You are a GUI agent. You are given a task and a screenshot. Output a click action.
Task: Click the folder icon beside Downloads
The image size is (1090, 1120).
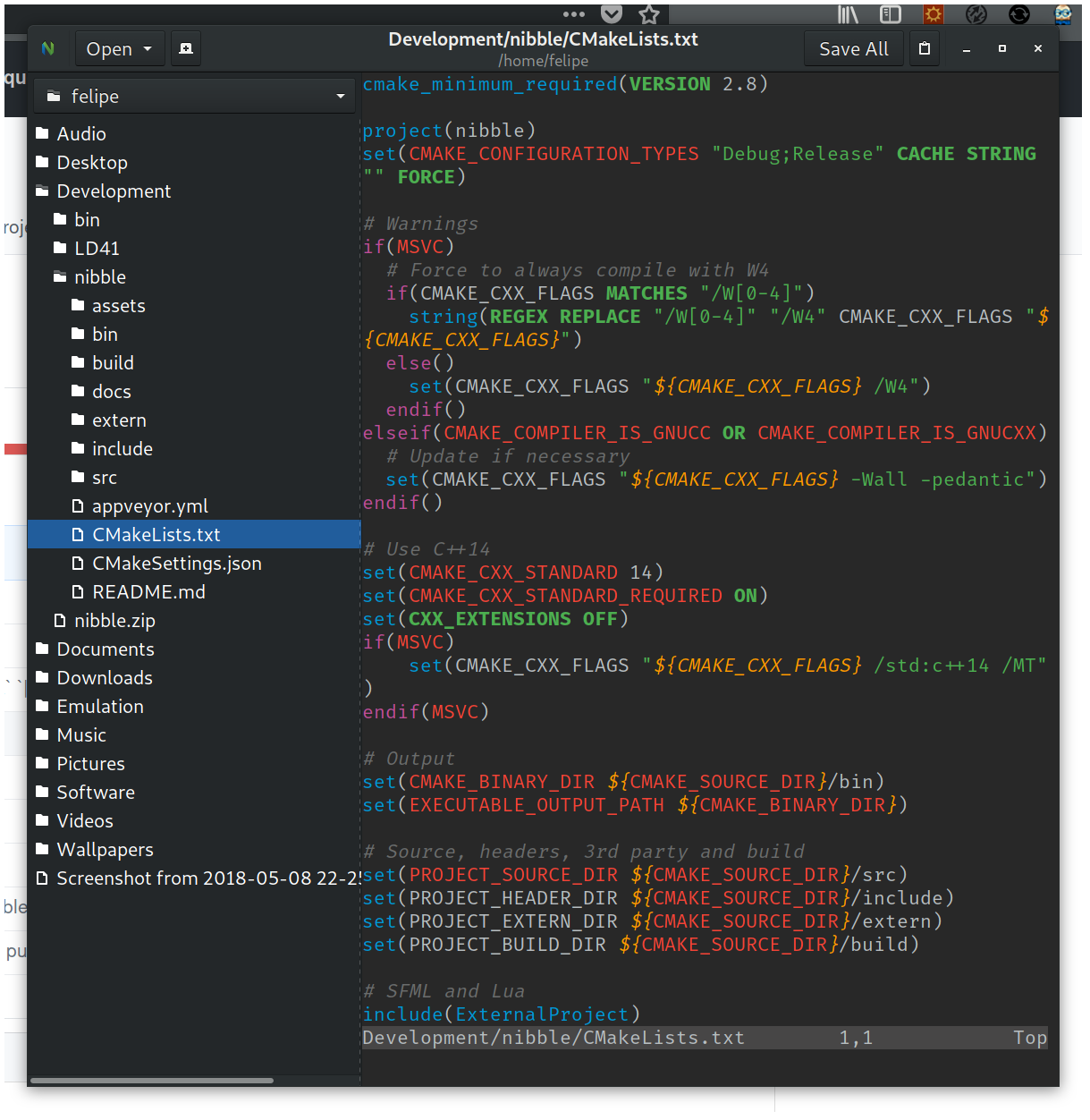pos(42,678)
